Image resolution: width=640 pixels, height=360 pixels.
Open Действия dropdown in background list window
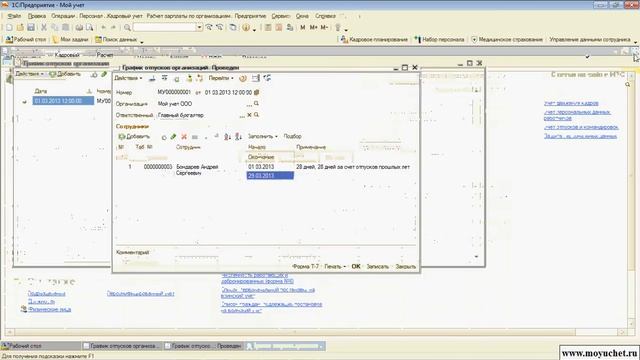[29, 74]
